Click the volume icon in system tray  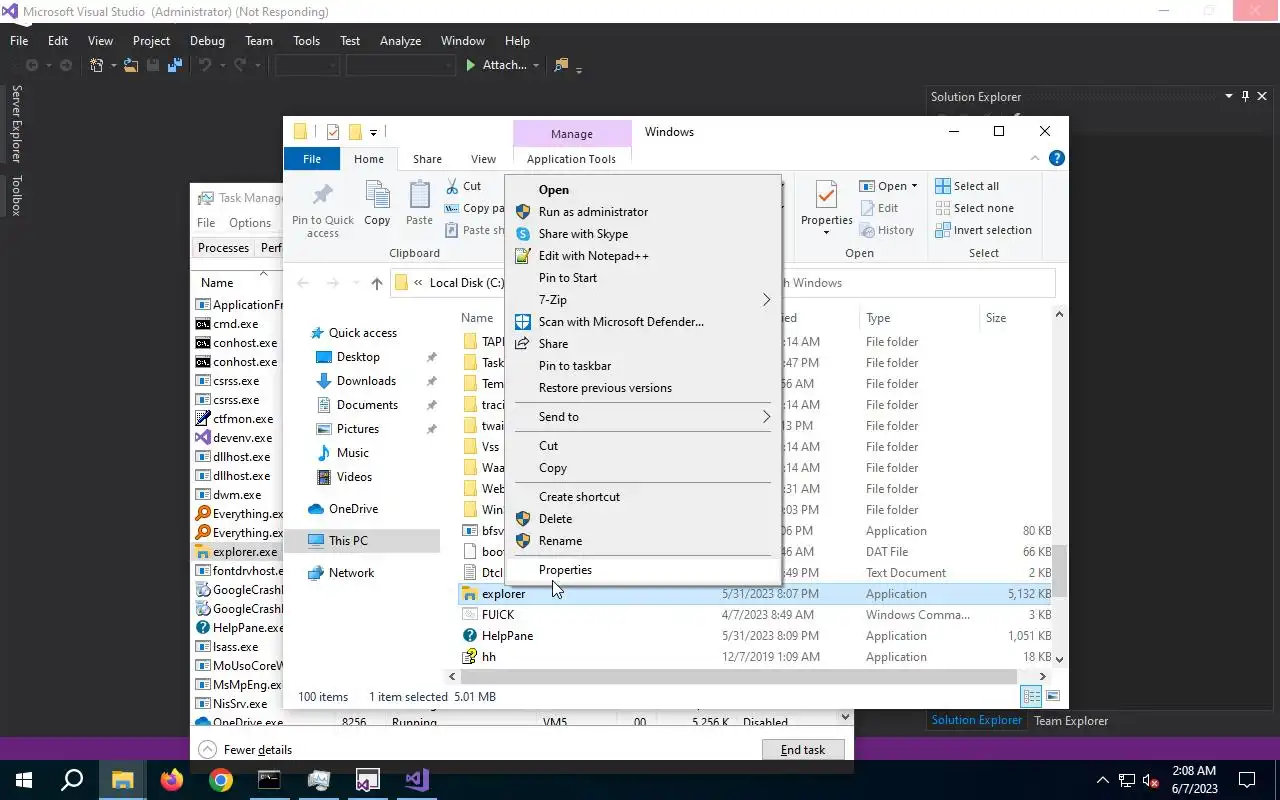point(1151,780)
